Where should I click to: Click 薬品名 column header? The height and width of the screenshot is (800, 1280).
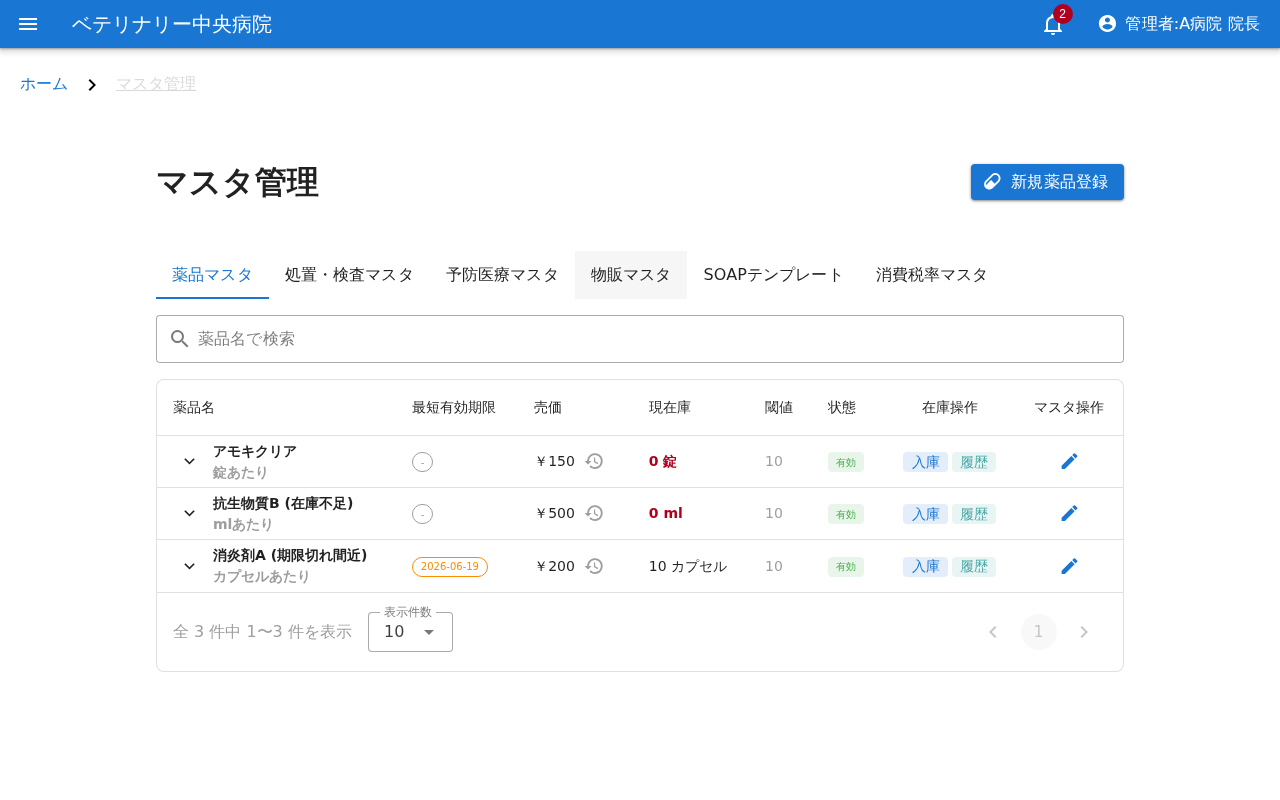click(194, 408)
